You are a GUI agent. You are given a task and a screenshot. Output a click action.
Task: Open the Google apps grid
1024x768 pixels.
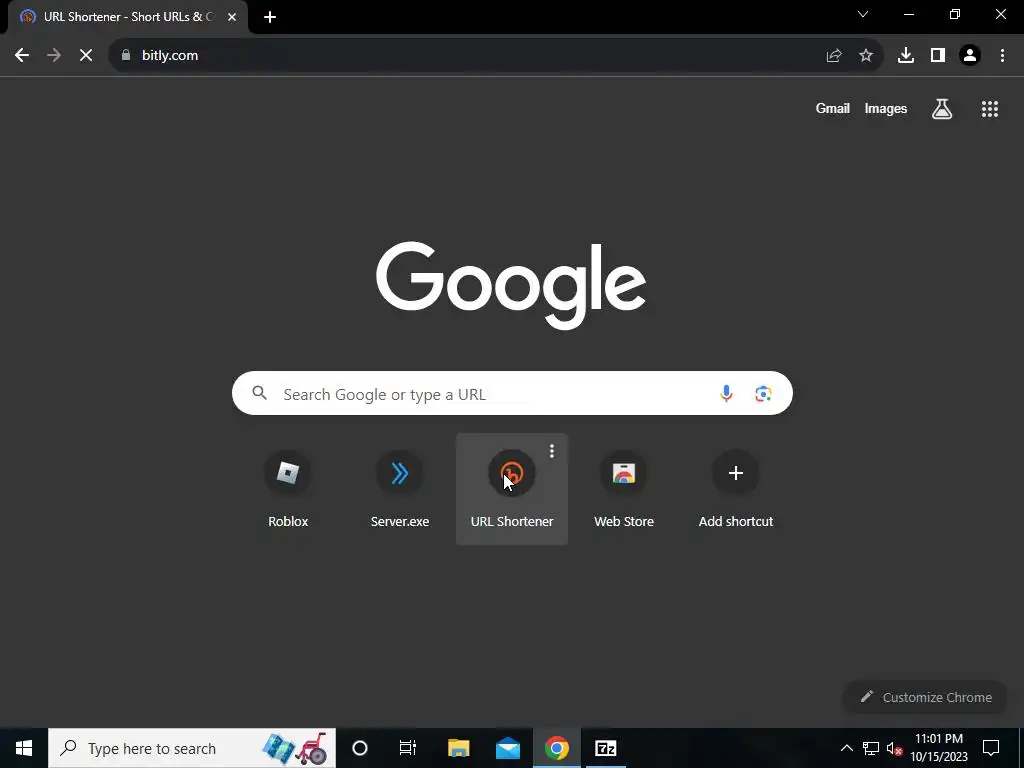pyautogui.click(x=990, y=109)
